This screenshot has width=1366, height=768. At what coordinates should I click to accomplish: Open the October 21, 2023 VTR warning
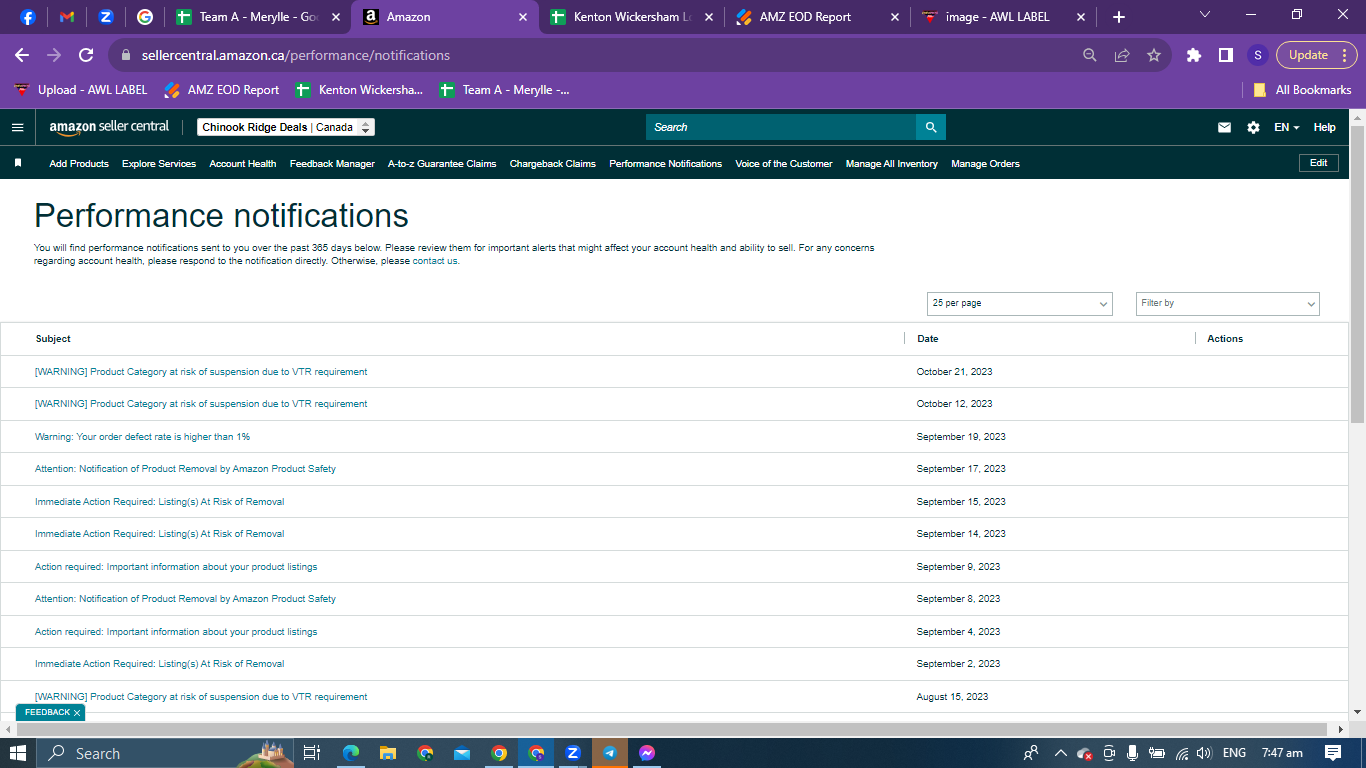(x=201, y=372)
